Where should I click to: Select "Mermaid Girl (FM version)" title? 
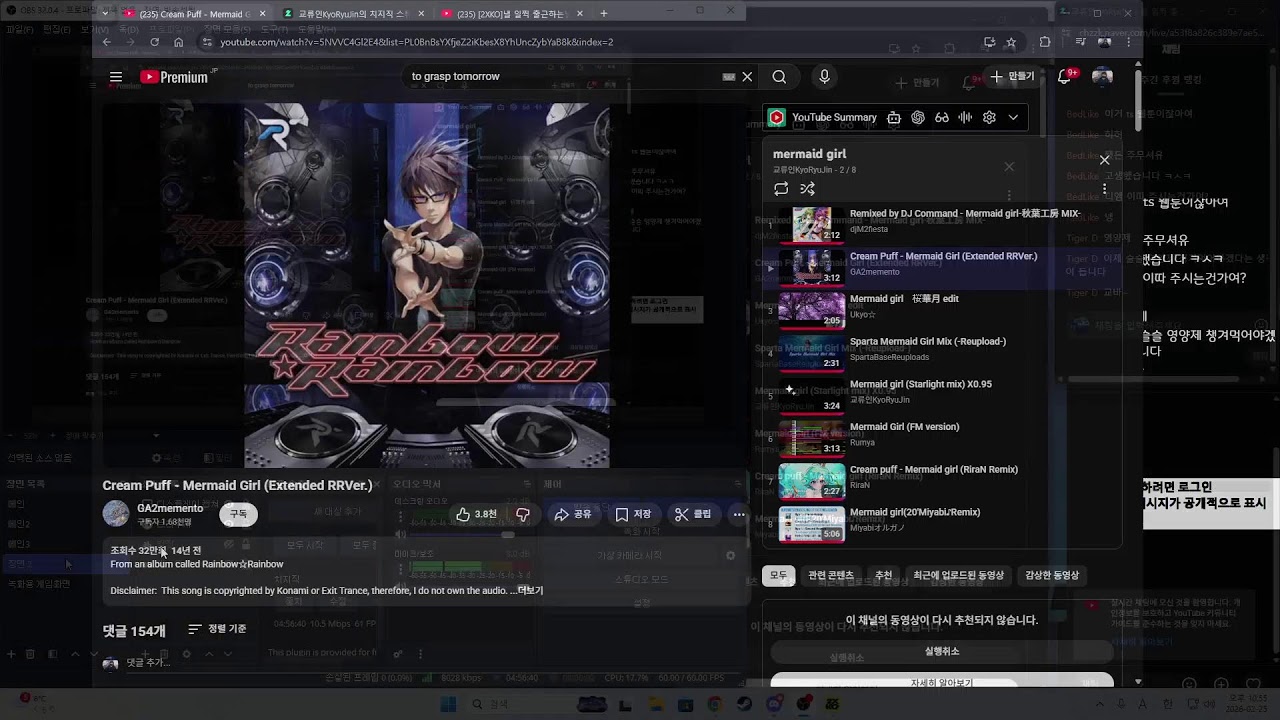904,427
